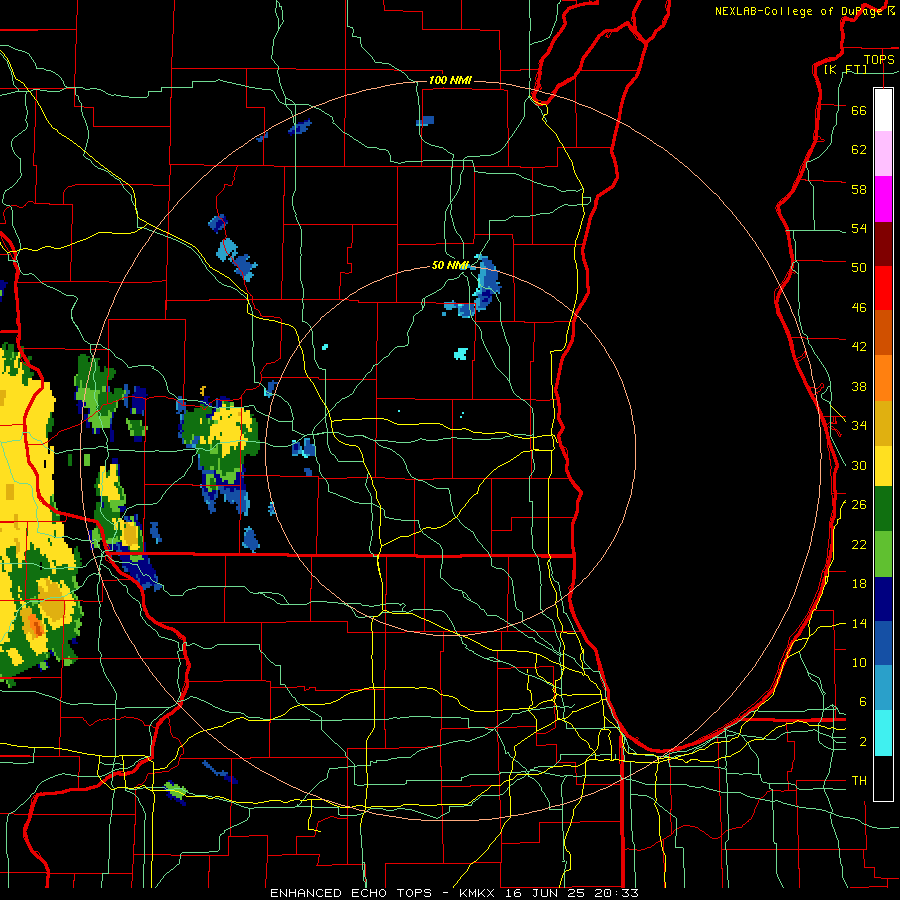
Task: Click the 38 value on the legend
Action: click(x=859, y=386)
